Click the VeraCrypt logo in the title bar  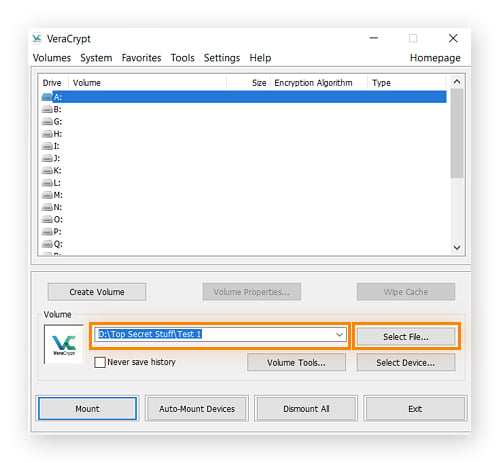point(37,38)
